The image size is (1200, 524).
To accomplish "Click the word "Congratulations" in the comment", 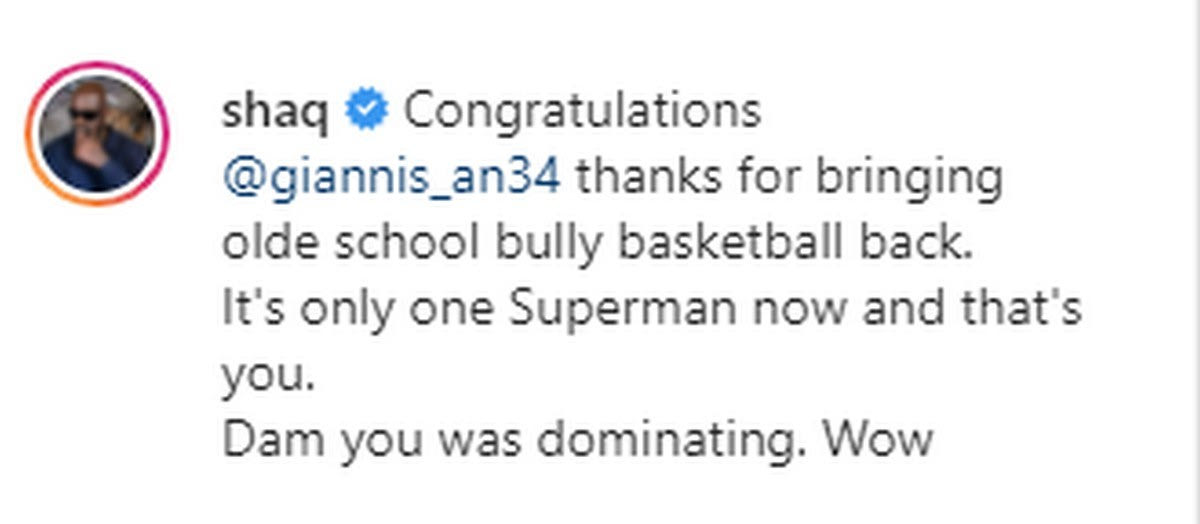I will click(581, 112).
